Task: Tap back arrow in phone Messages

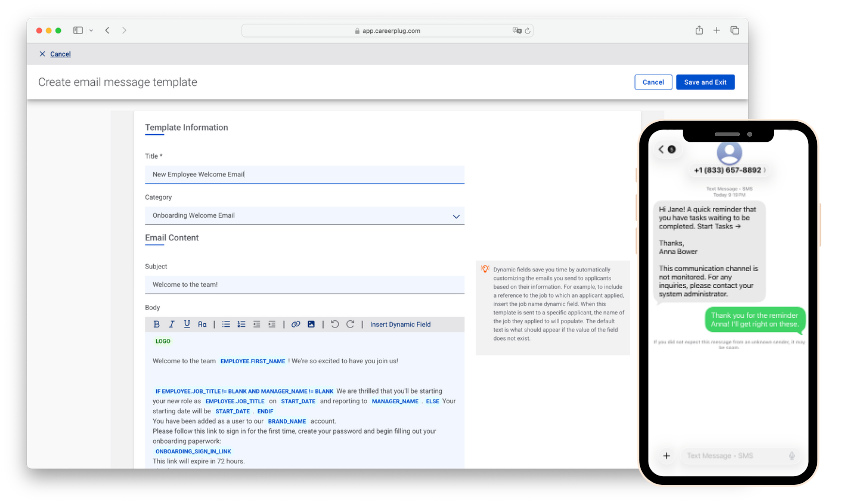Action: [x=661, y=149]
